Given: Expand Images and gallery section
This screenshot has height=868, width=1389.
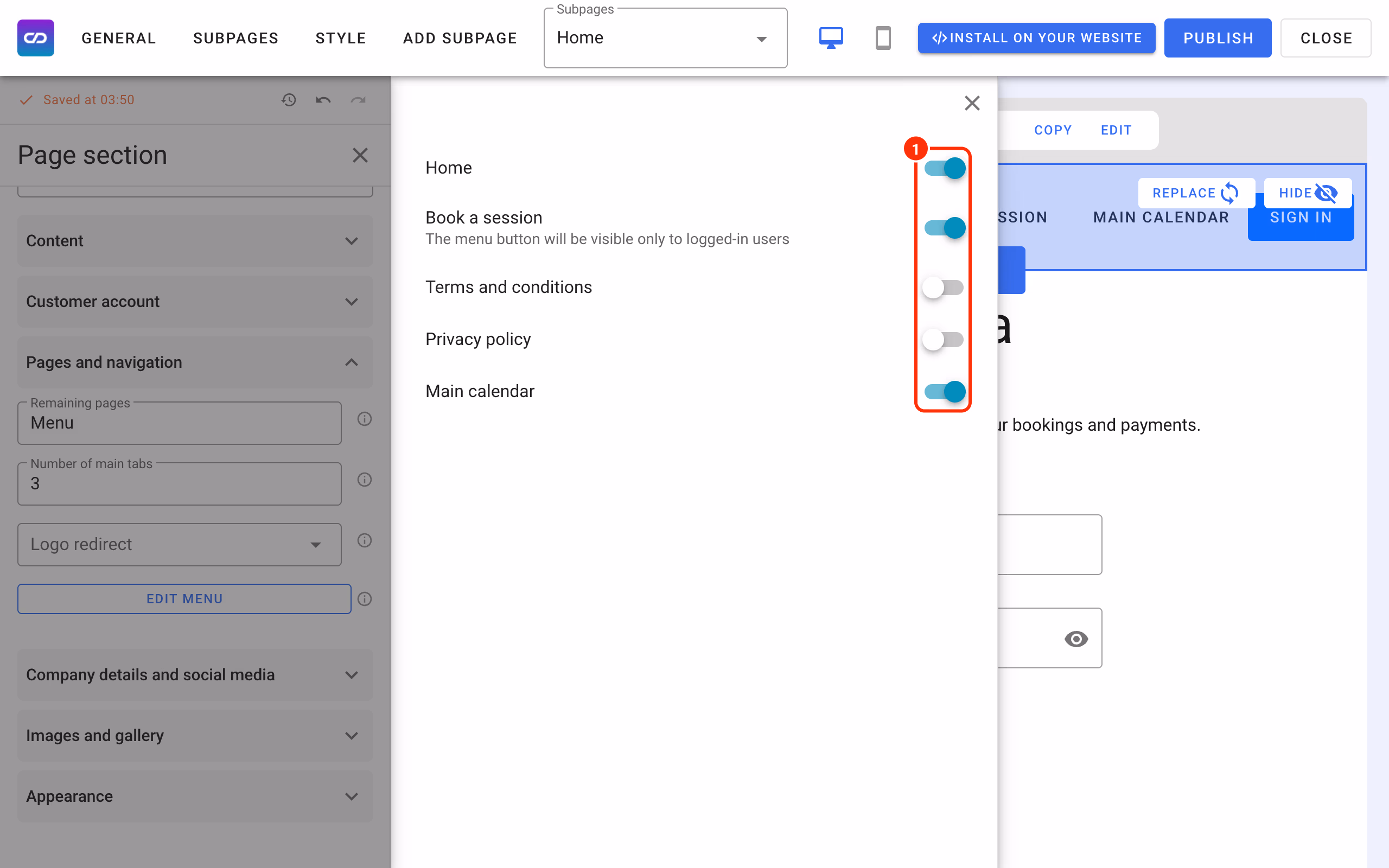Looking at the screenshot, I should 195,736.
